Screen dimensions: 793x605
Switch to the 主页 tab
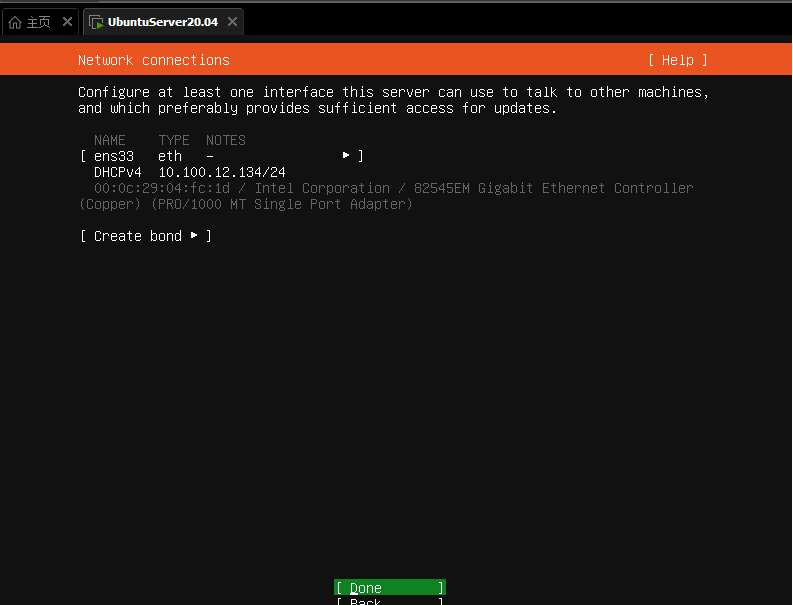(38, 22)
